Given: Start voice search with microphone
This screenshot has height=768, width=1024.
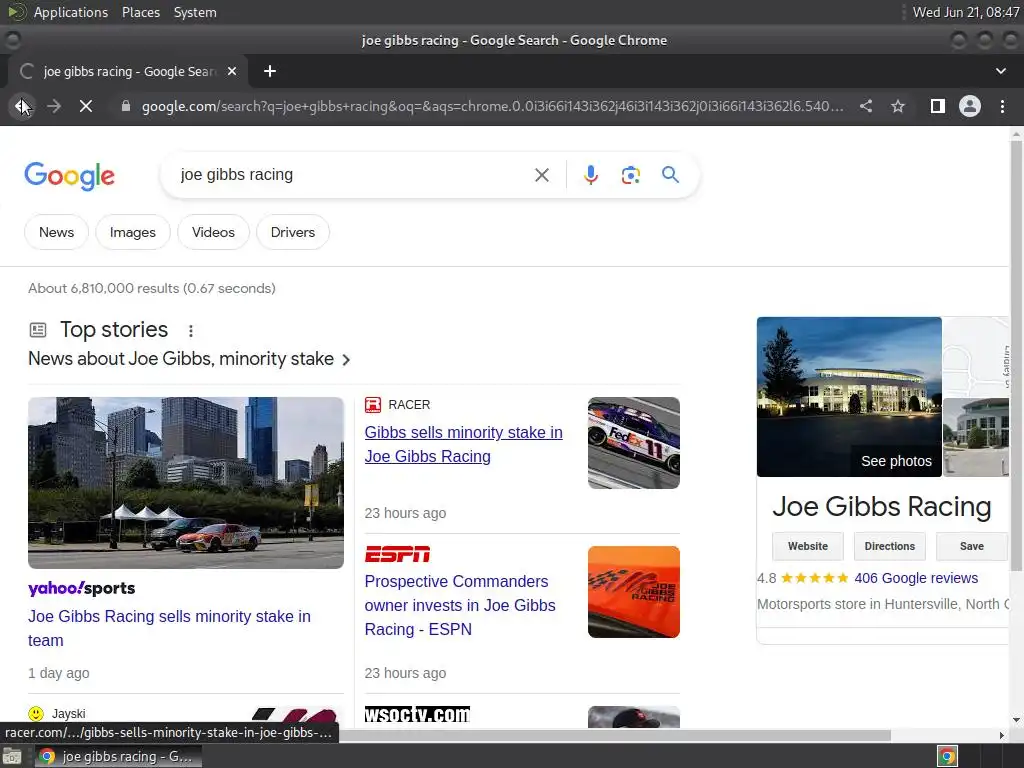Looking at the screenshot, I should pos(590,175).
